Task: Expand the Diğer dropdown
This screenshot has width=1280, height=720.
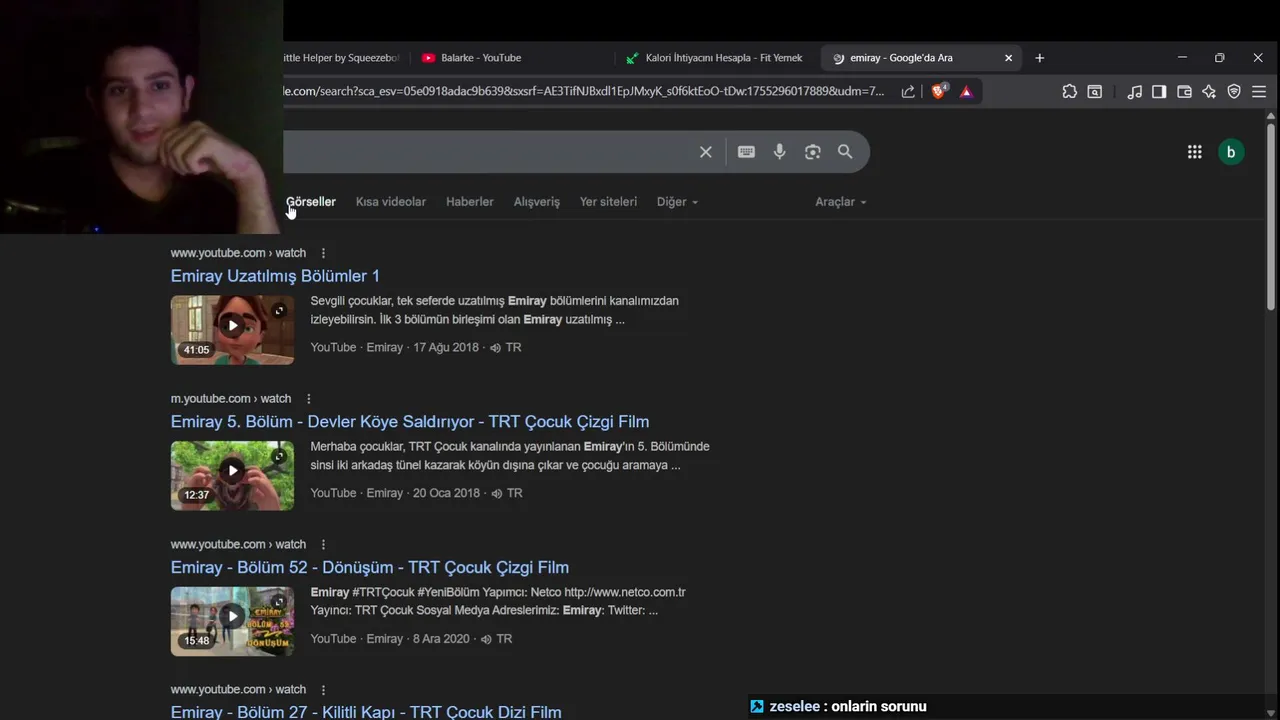Action: 677,202
